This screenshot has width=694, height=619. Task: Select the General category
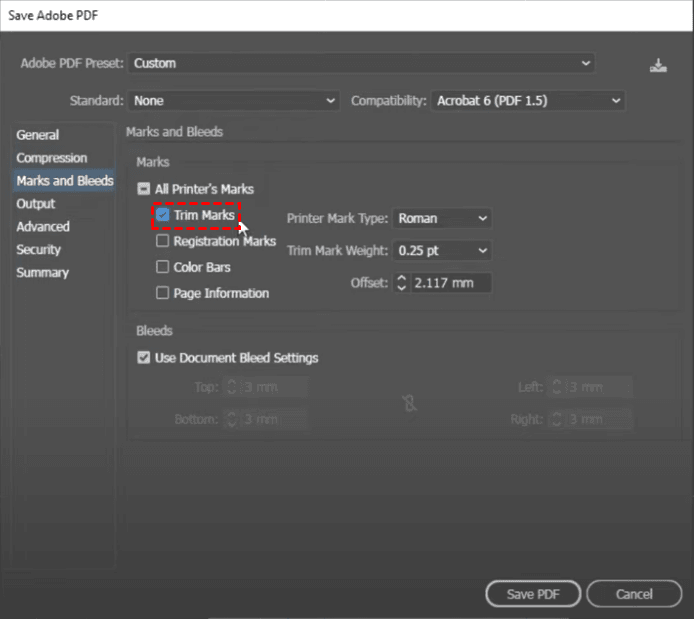click(x=38, y=135)
